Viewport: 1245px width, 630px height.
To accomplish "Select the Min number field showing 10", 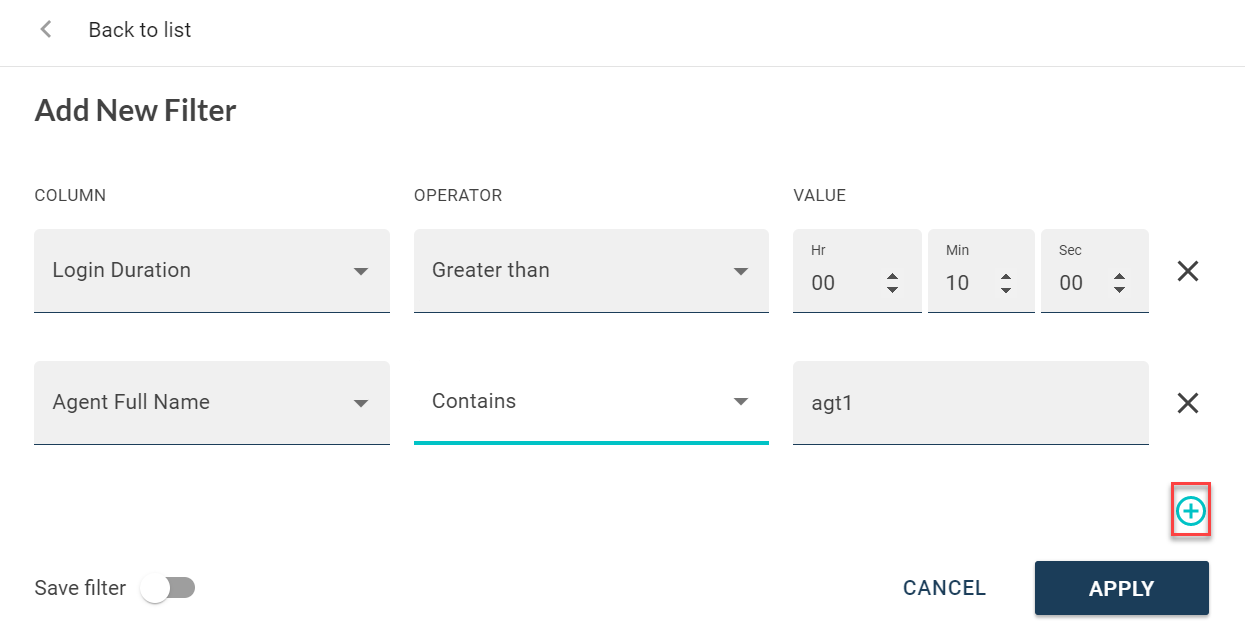I will pyautogui.click(x=965, y=283).
